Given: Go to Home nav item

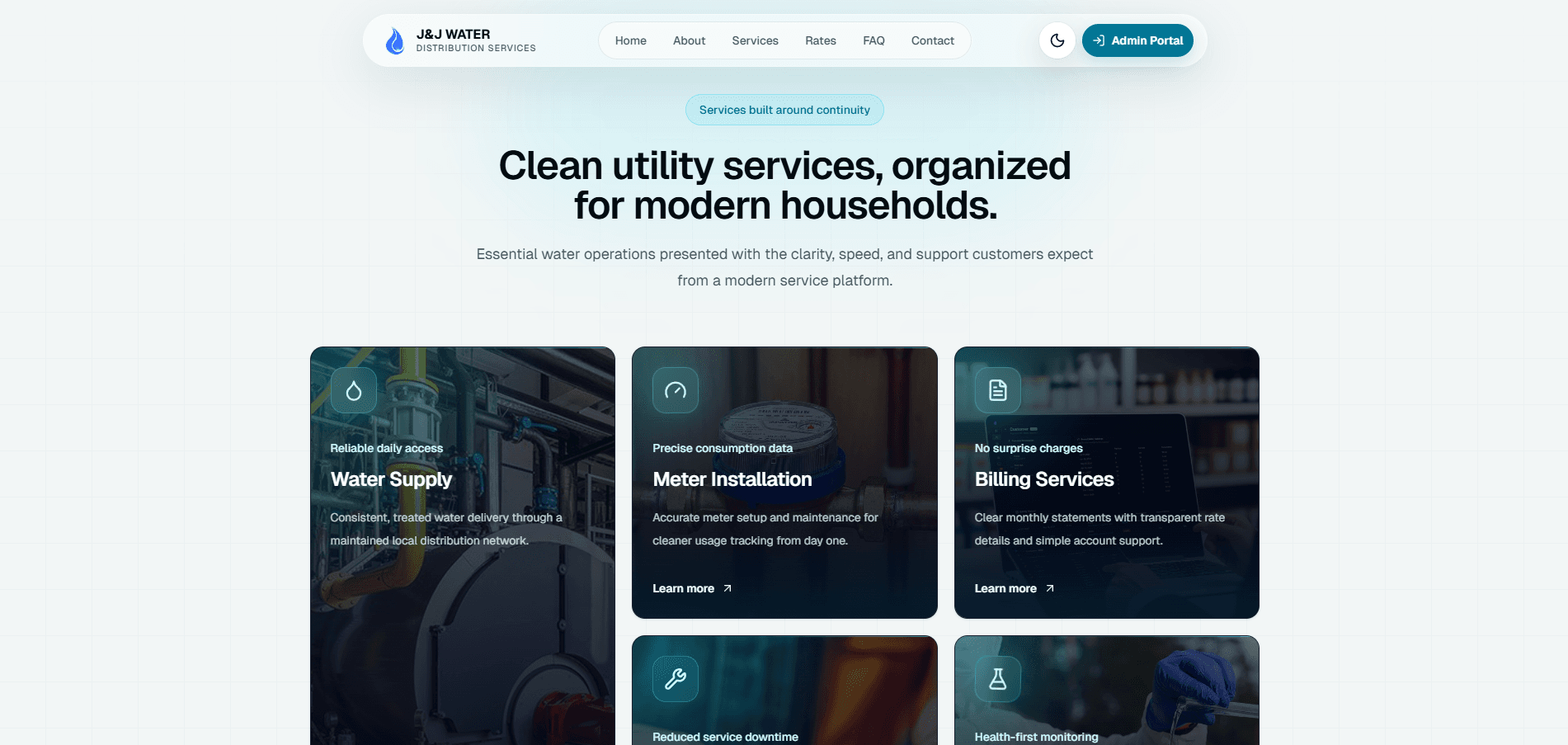Looking at the screenshot, I should click(x=630, y=40).
